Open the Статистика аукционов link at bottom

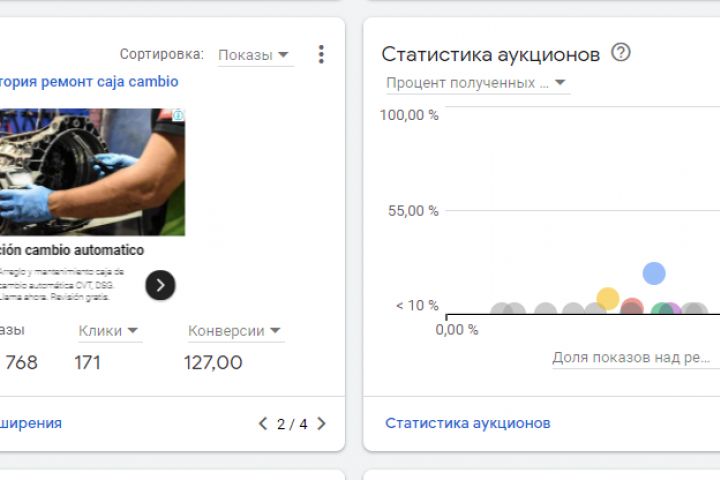click(x=467, y=423)
